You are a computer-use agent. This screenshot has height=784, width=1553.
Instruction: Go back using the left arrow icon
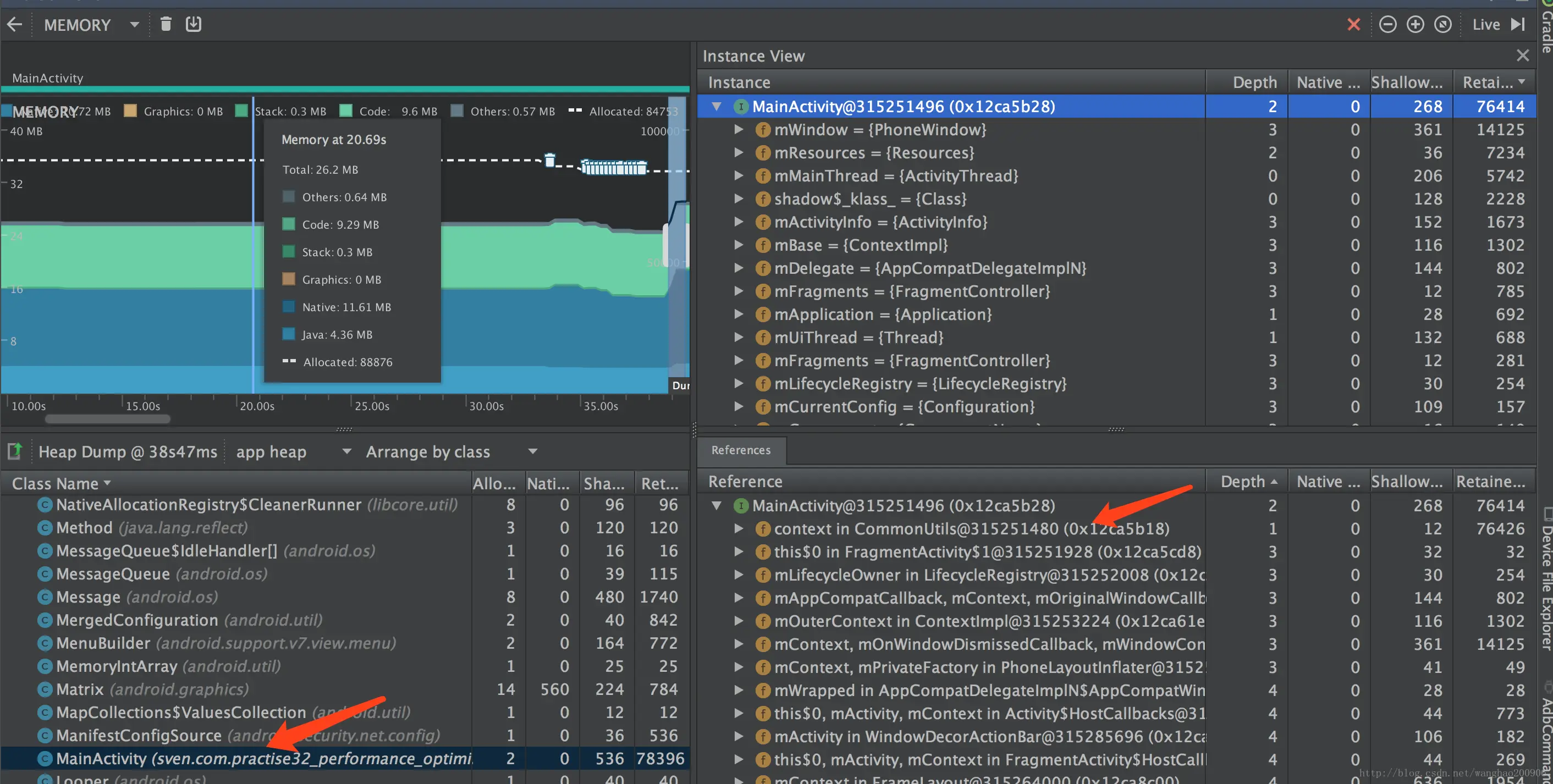(x=14, y=25)
